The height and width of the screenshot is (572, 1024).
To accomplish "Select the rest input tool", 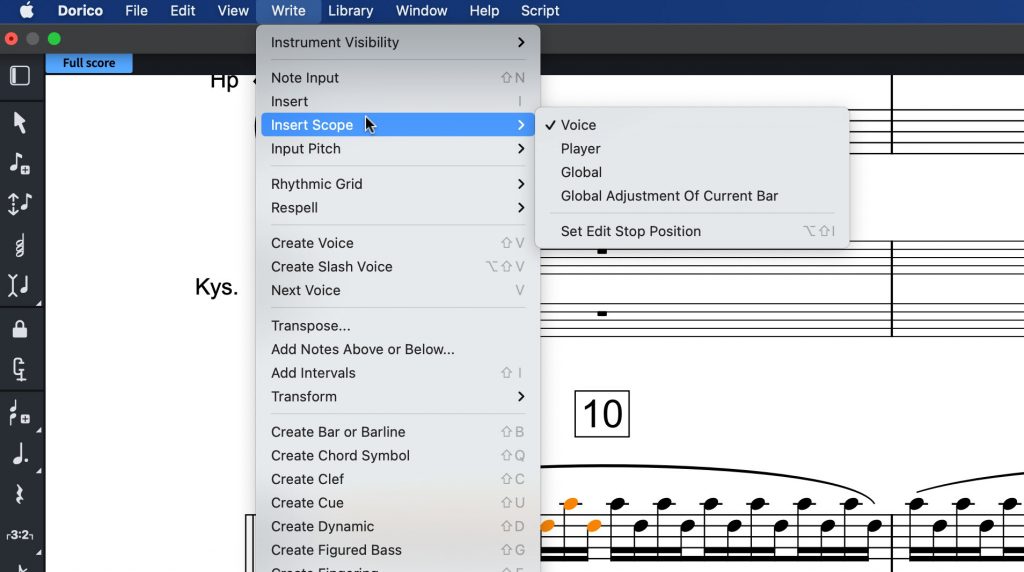I will (x=20, y=494).
